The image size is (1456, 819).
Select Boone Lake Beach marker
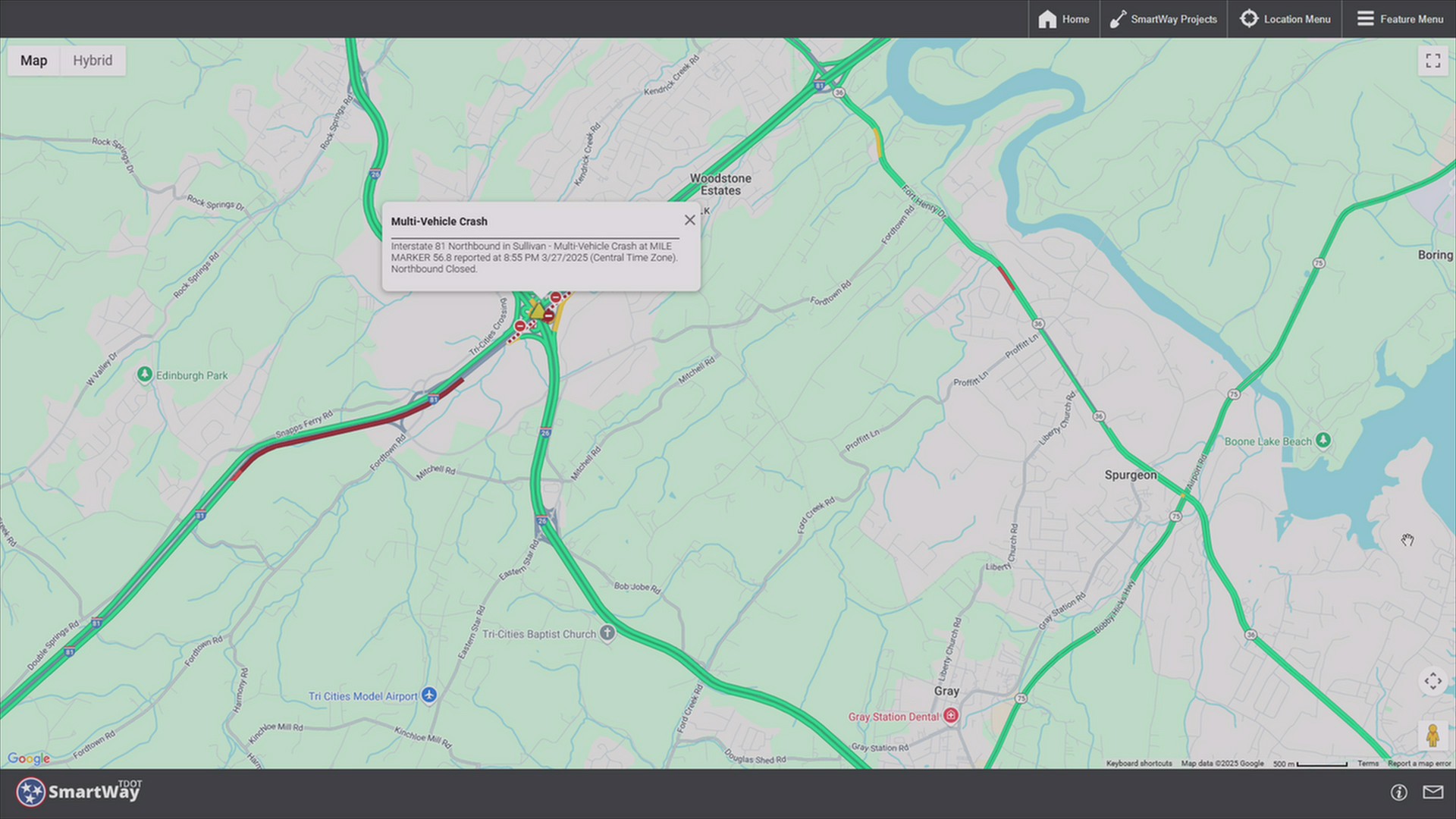(x=1323, y=440)
